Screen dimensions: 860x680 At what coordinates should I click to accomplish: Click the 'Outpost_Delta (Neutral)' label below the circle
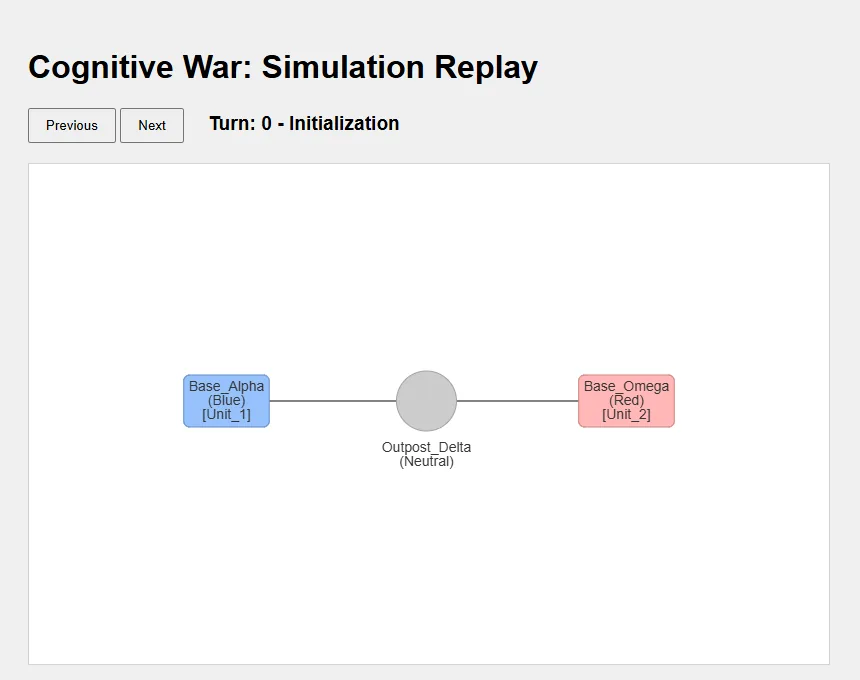click(x=426, y=454)
